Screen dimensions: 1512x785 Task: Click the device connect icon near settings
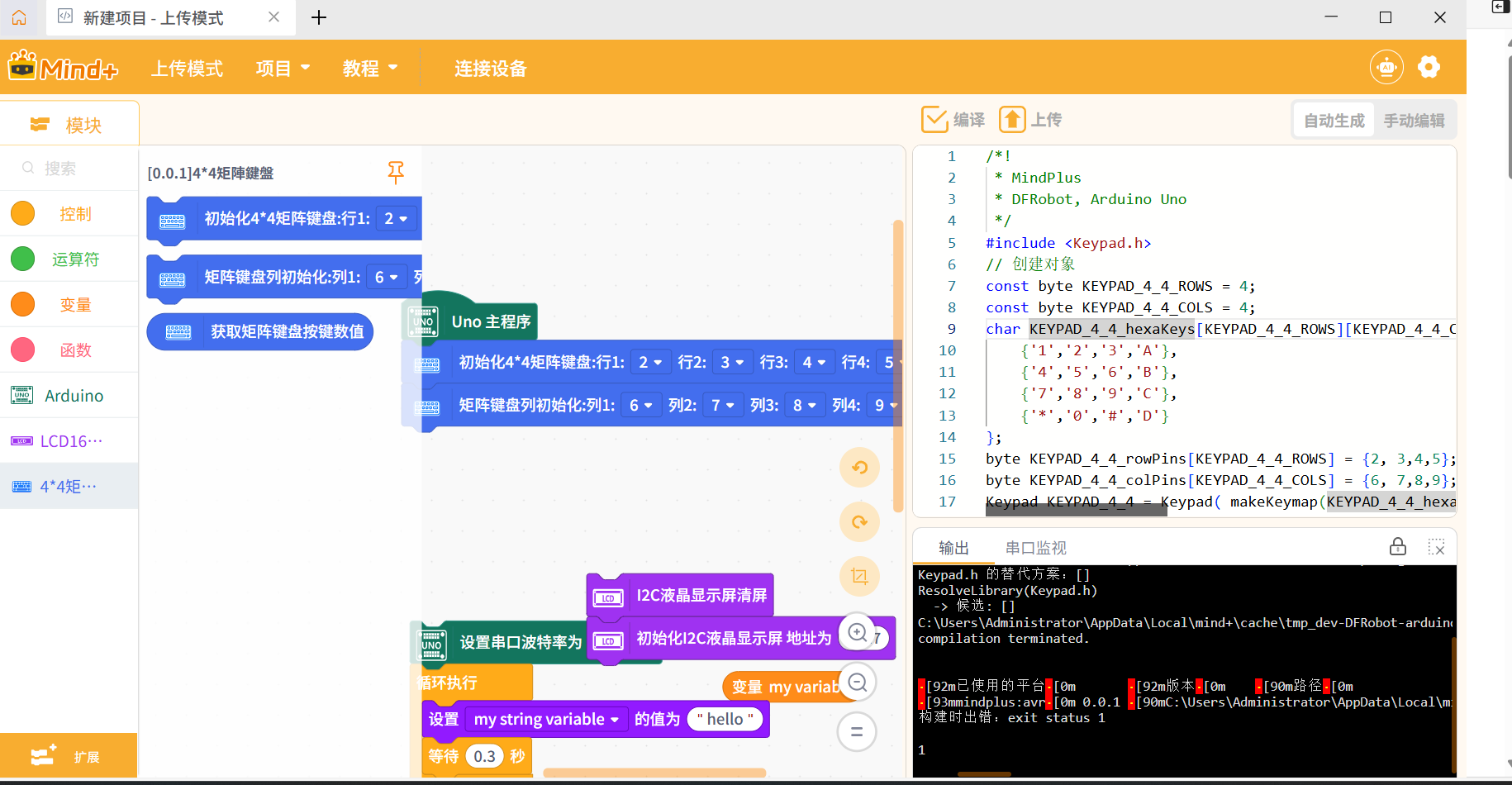point(1386,67)
